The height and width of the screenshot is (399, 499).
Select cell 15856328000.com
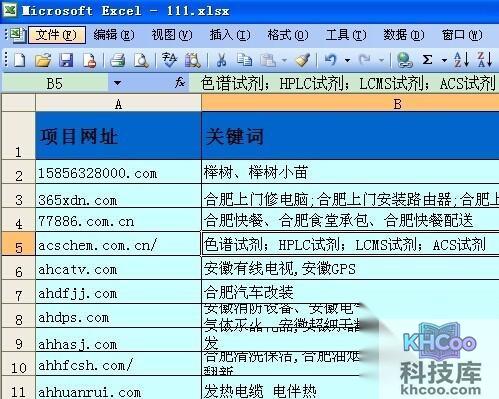[x=118, y=172]
